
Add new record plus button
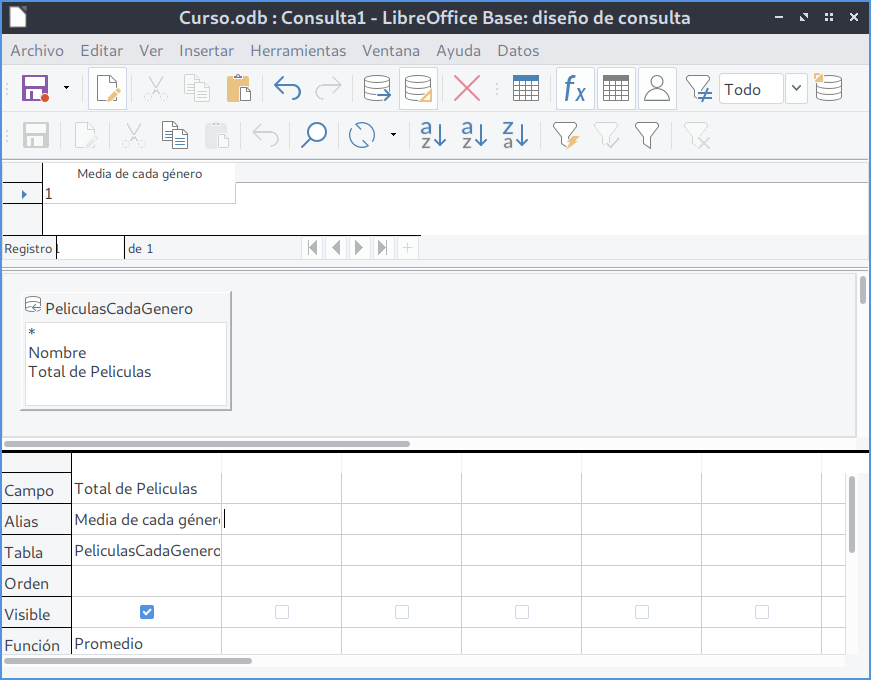click(407, 248)
